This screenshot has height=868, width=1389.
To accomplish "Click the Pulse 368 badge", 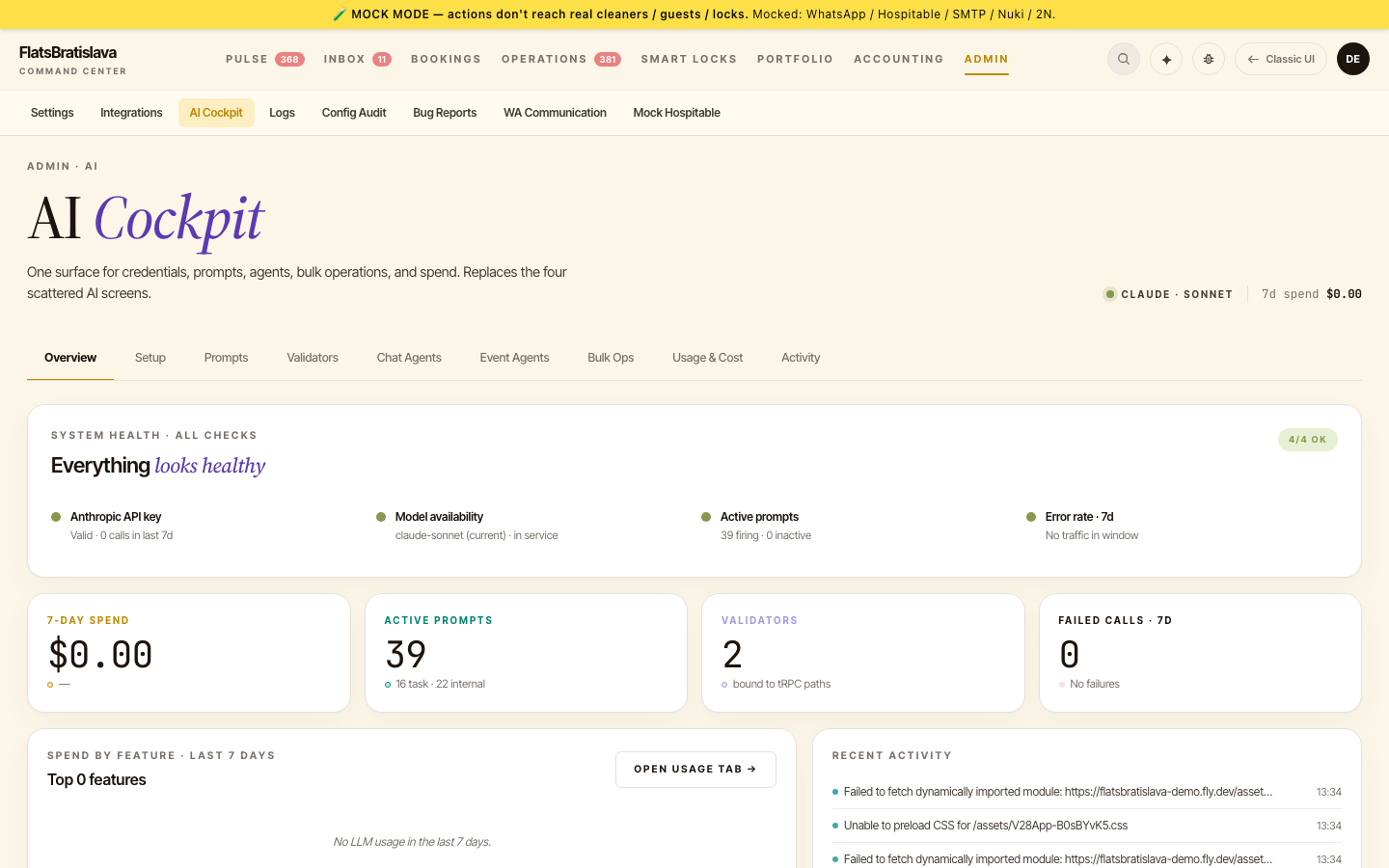I will tap(289, 60).
